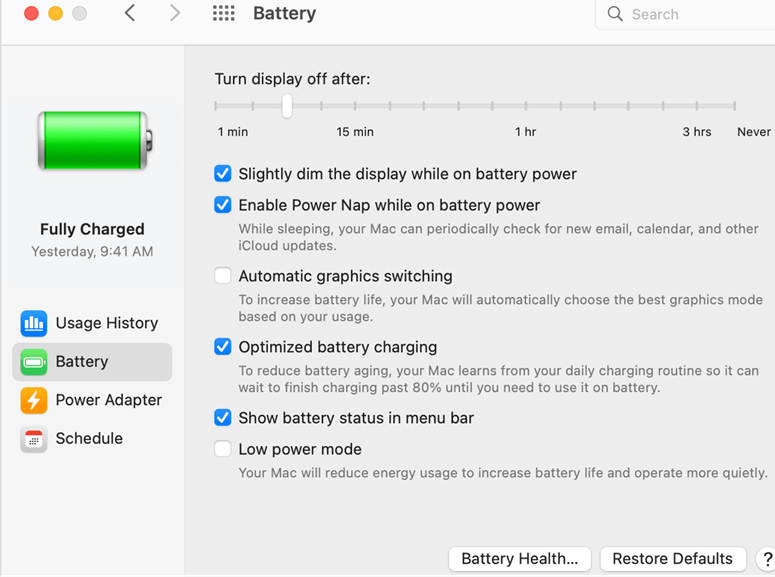Go forward with the right chevron
The height and width of the screenshot is (577, 775).
174,13
